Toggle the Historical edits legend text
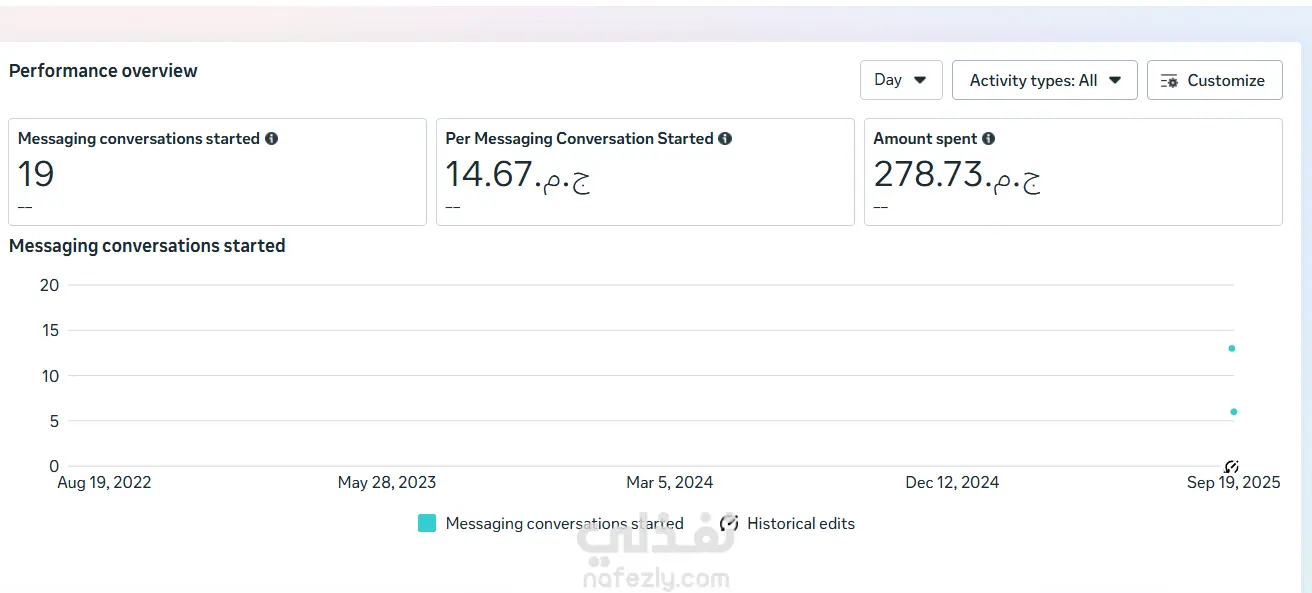This screenshot has height=593, width=1312. (x=800, y=523)
